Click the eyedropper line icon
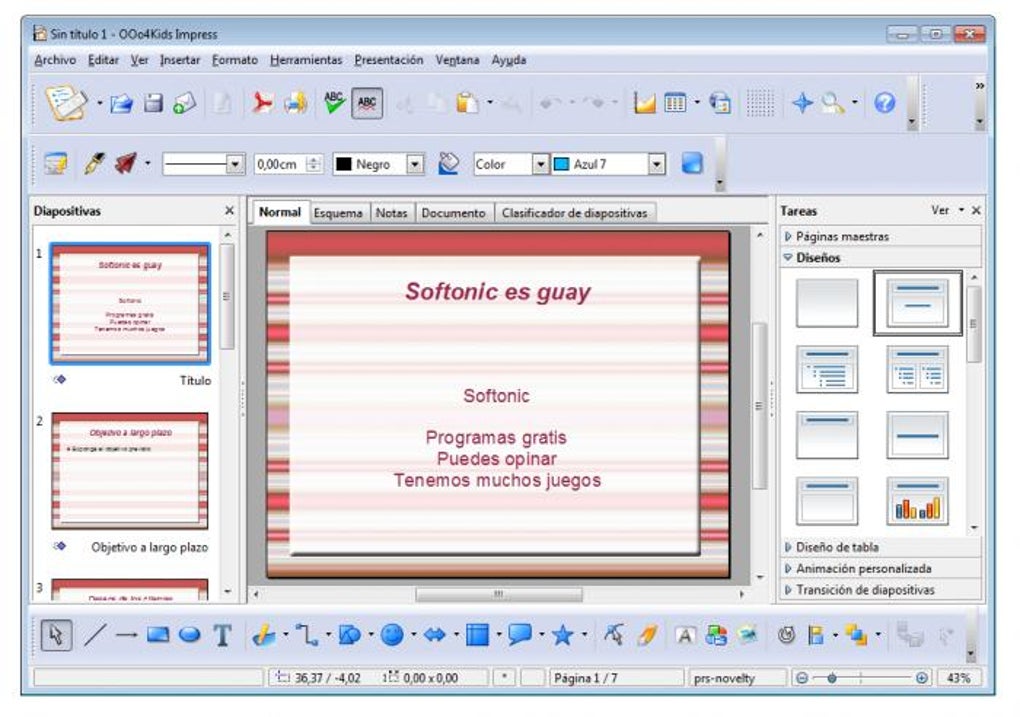The width and height of the screenshot is (1020, 717). 94,163
